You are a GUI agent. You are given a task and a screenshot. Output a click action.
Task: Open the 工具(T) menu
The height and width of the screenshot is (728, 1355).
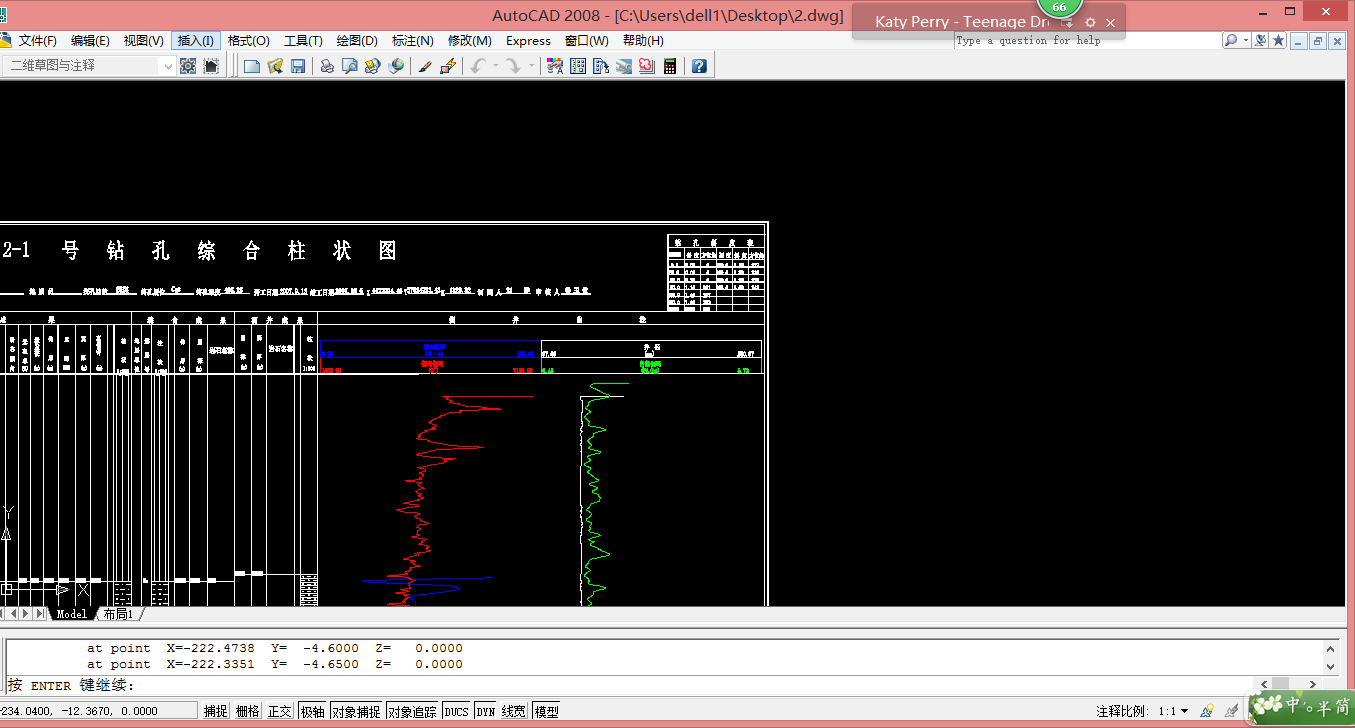[303, 41]
